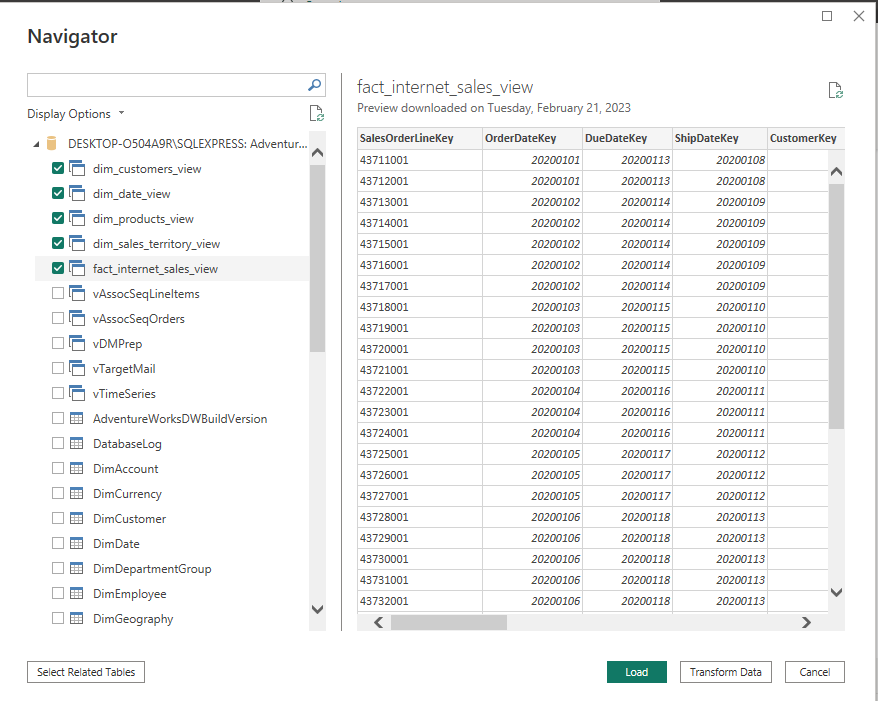
Task: Uncheck the dim_date_view checkbox
Action: [58, 193]
